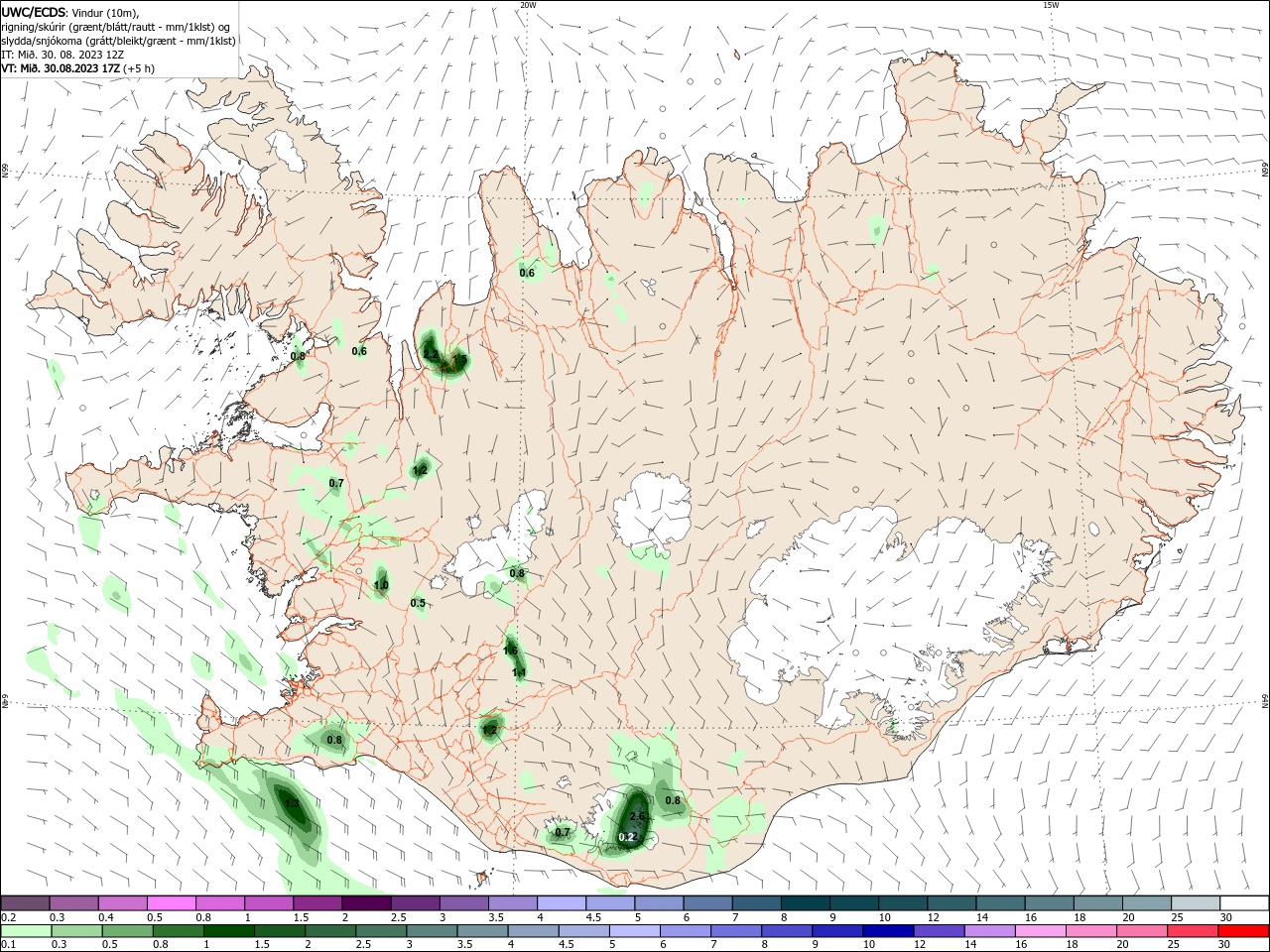Pick the pale pink 16 swatch in lower legend
Image resolution: width=1270 pixels, height=952 pixels.
pos(1041,931)
